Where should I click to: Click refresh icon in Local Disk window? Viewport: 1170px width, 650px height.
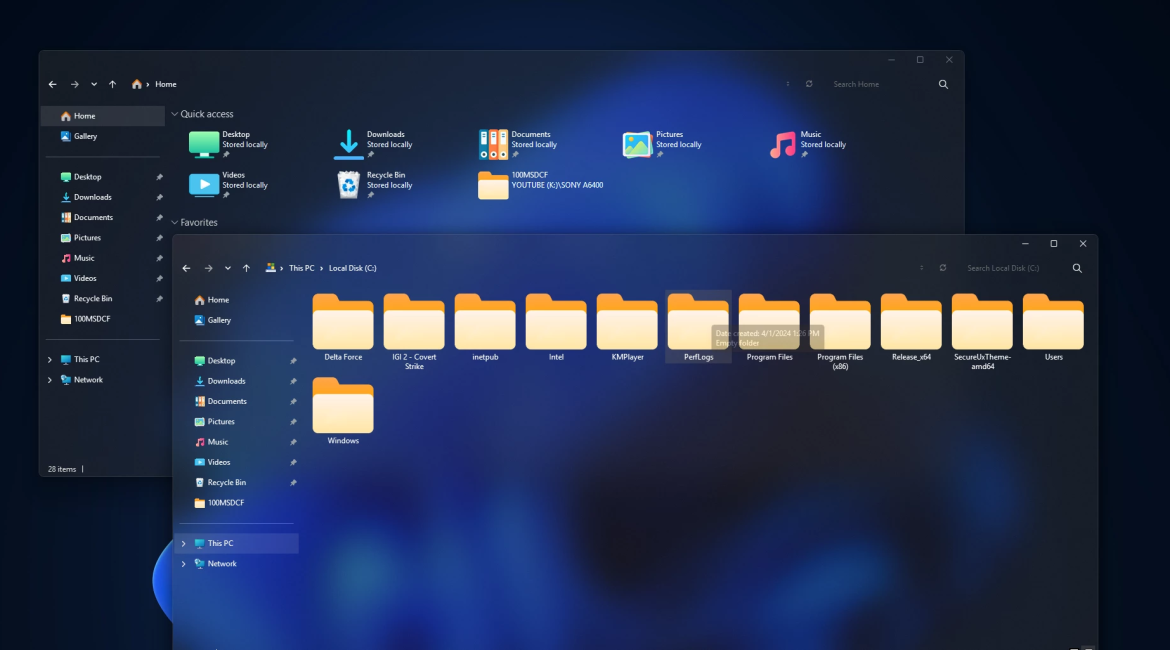[943, 268]
